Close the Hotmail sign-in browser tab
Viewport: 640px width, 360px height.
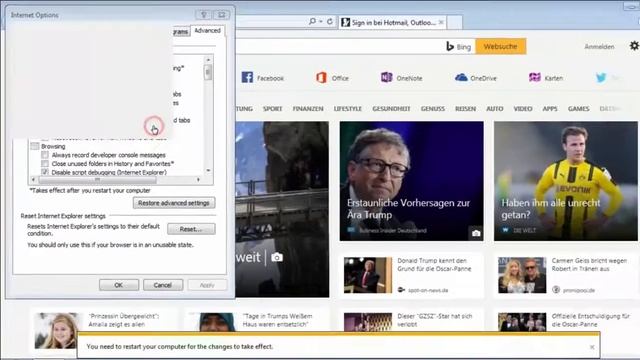click(441, 22)
